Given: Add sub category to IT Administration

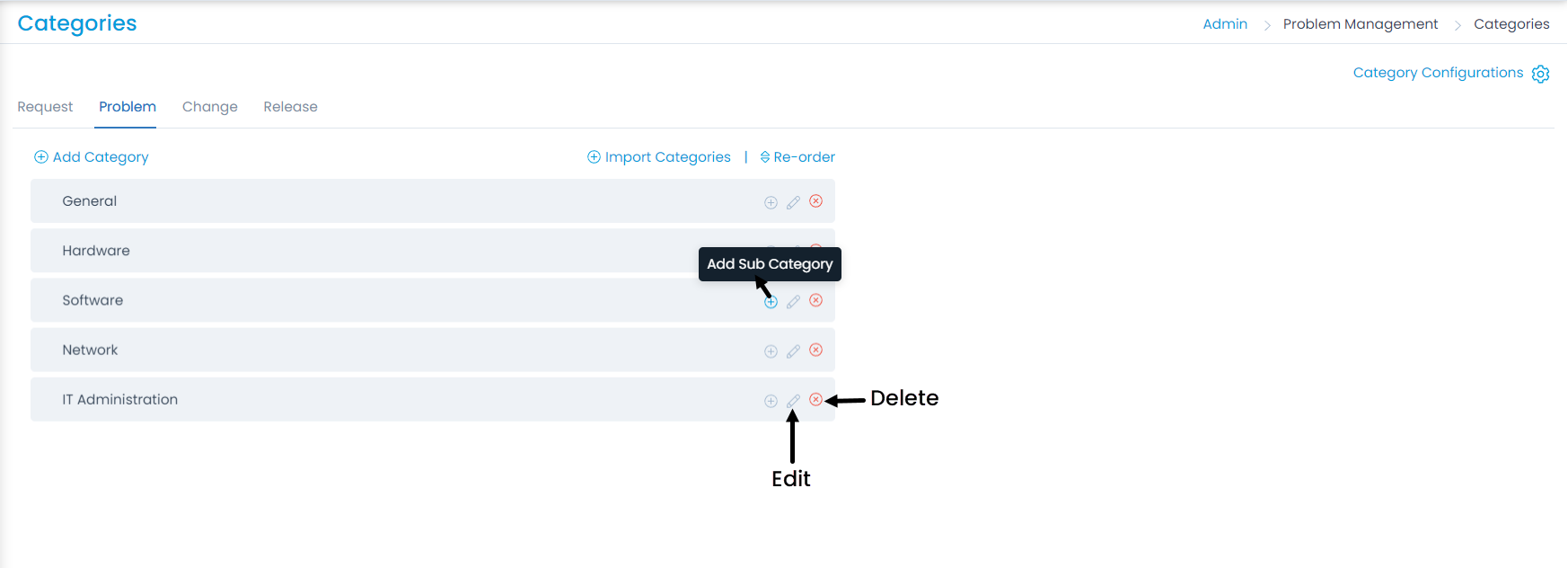Looking at the screenshot, I should click(771, 401).
